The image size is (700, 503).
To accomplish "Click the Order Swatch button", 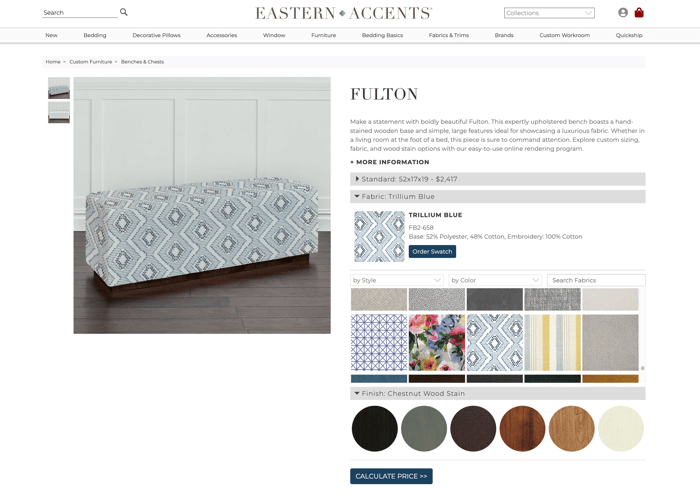I will click(432, 252).
